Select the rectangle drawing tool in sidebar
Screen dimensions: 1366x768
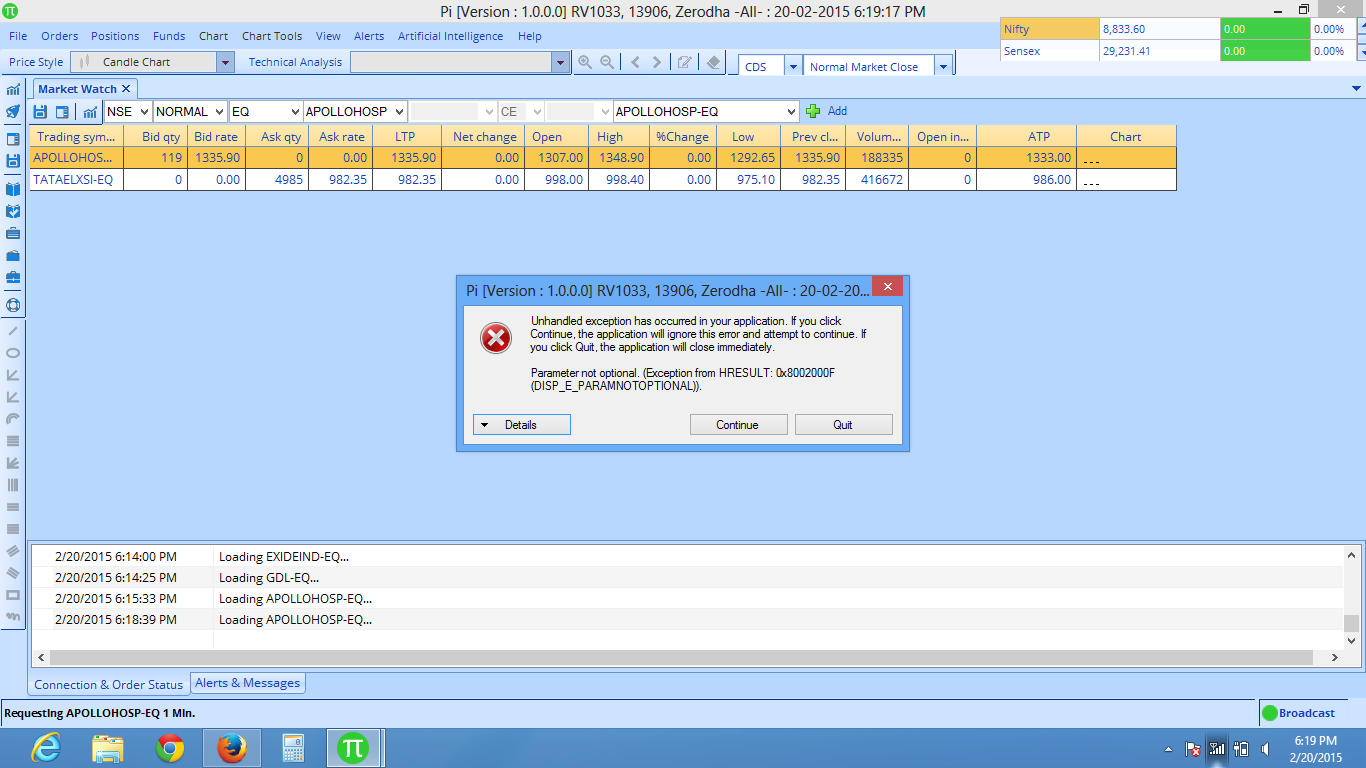(13, 595)
